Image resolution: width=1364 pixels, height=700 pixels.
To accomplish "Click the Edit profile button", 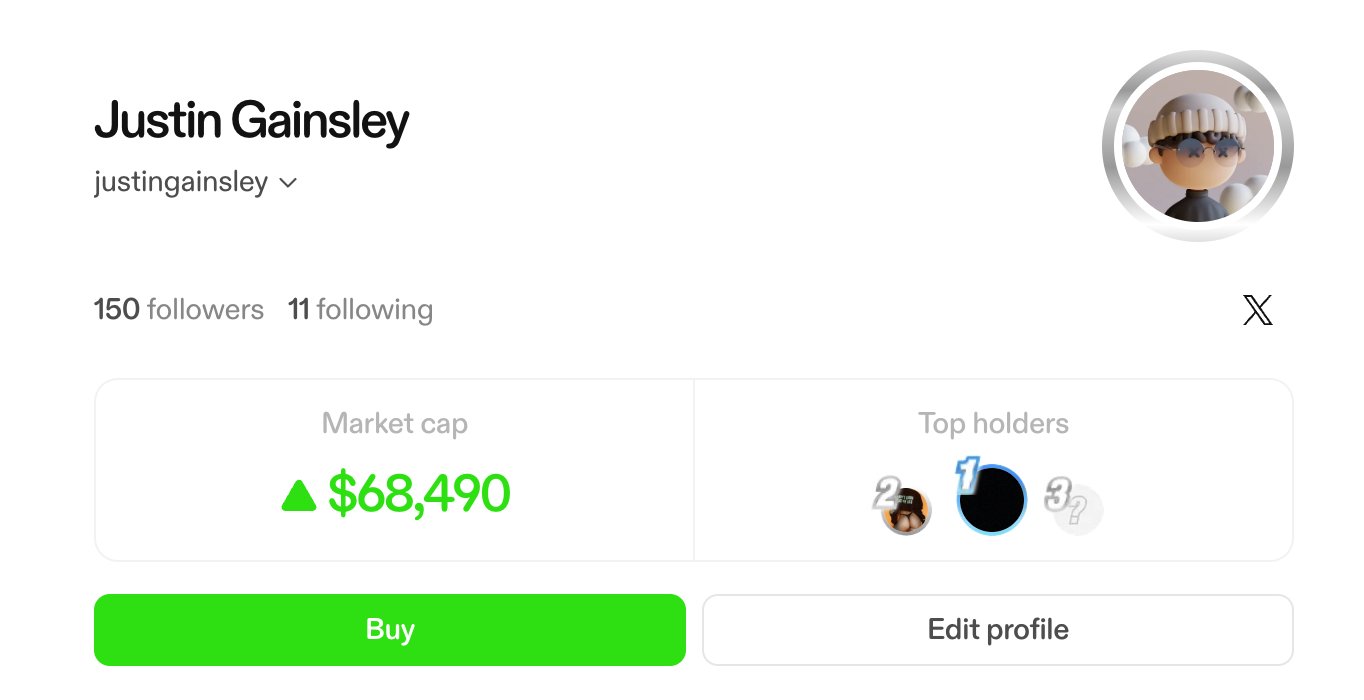I will 997,630.
